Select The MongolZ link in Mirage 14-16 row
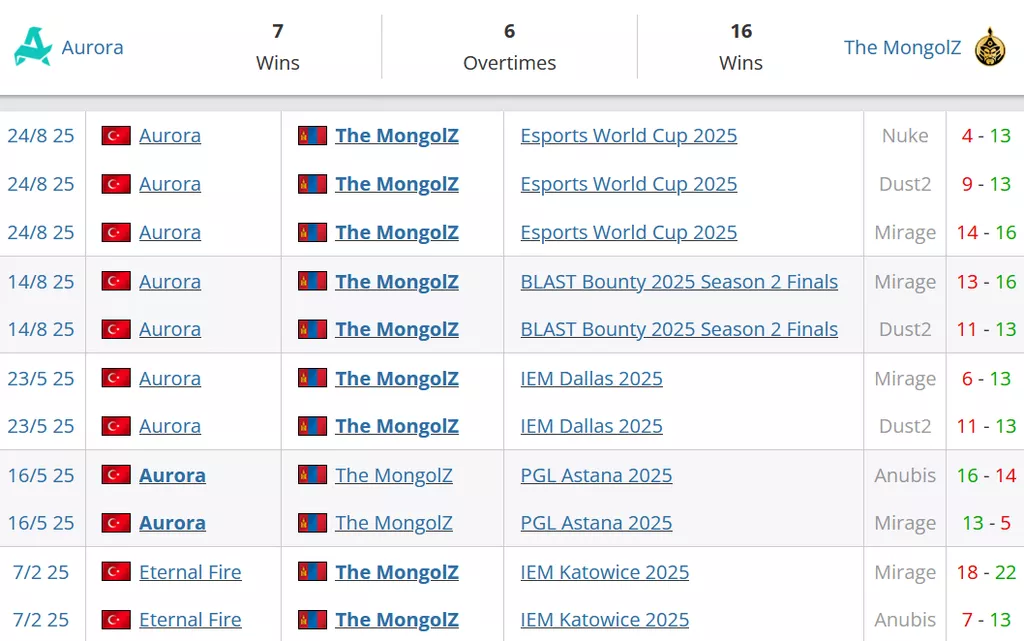Image resolution: width=1024 pixels, height=641 pixels. [396, 233]
